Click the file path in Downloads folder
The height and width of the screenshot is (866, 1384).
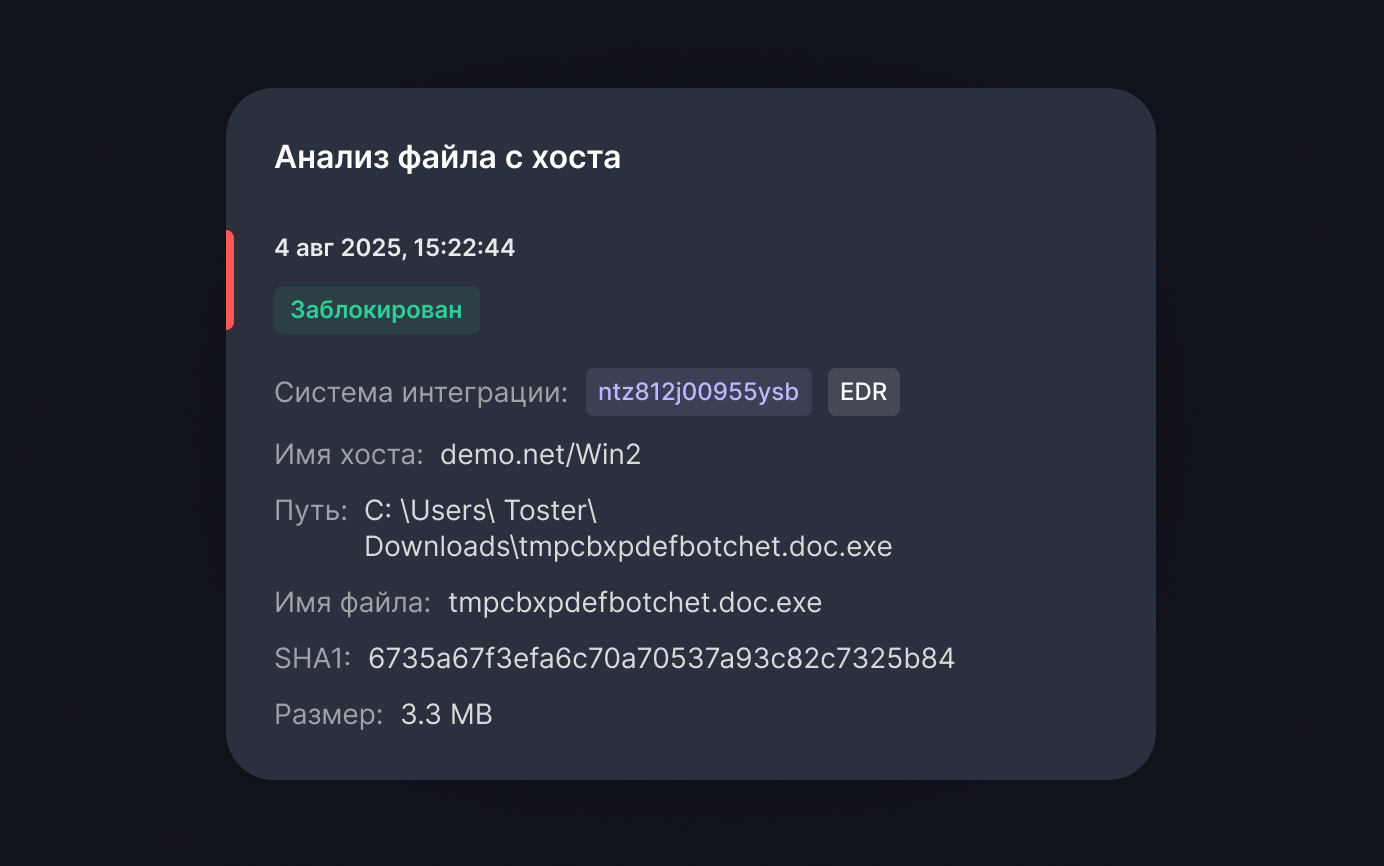pos(628,546)
